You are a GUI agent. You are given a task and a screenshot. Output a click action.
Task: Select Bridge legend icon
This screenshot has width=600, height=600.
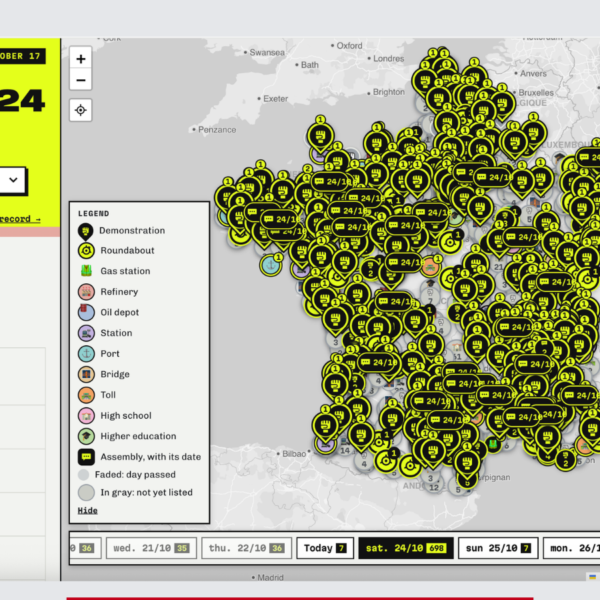[86, 374]
